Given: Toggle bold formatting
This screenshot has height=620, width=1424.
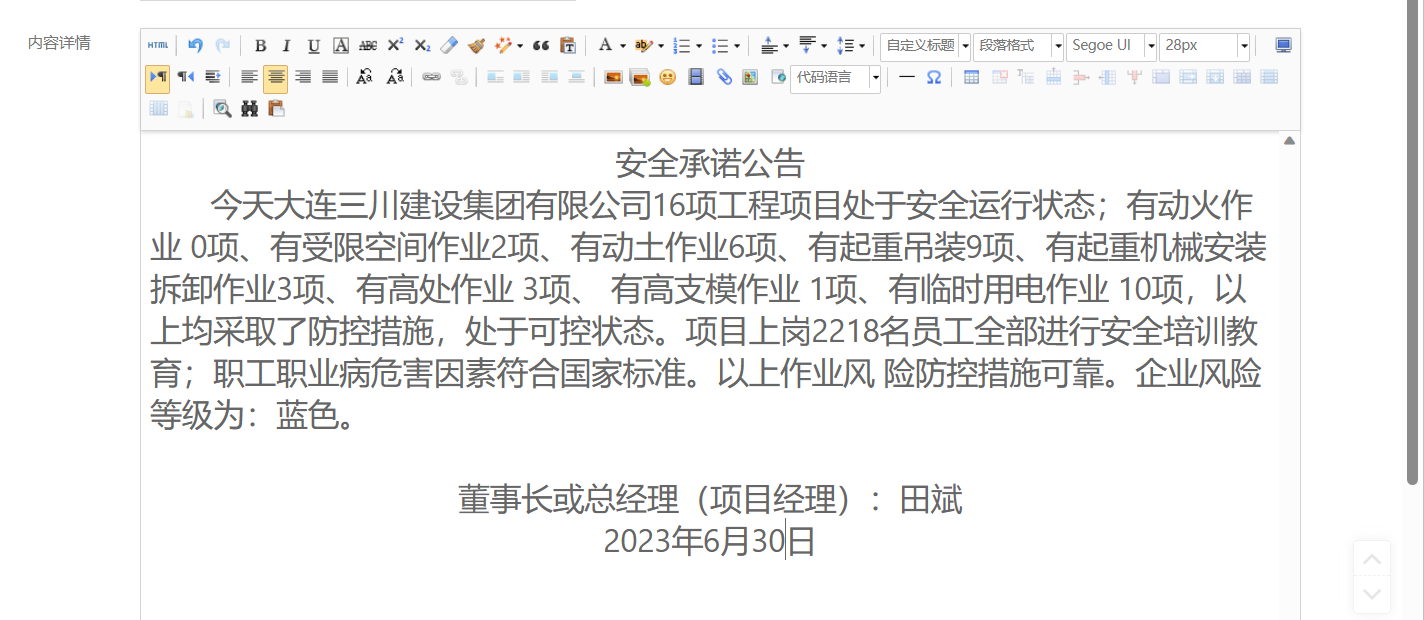Looking at the screenshot, I should (x=260, y=45).
